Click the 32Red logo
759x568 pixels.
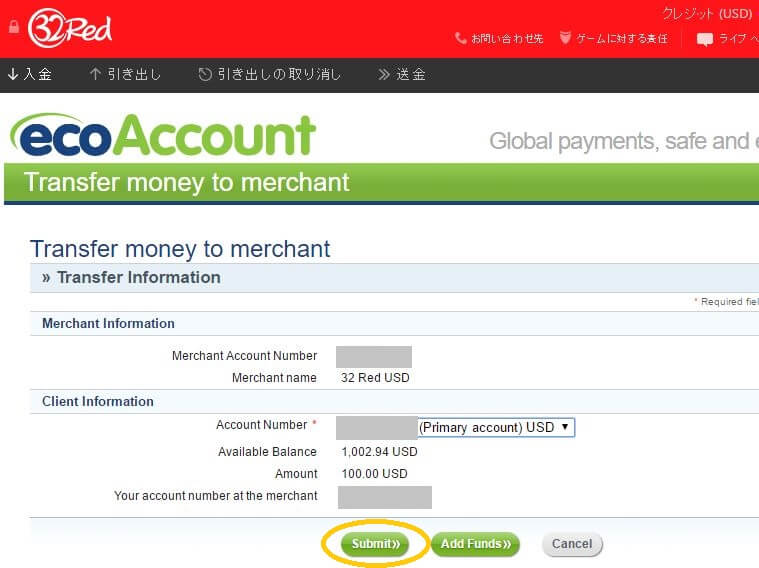[70, 27]
